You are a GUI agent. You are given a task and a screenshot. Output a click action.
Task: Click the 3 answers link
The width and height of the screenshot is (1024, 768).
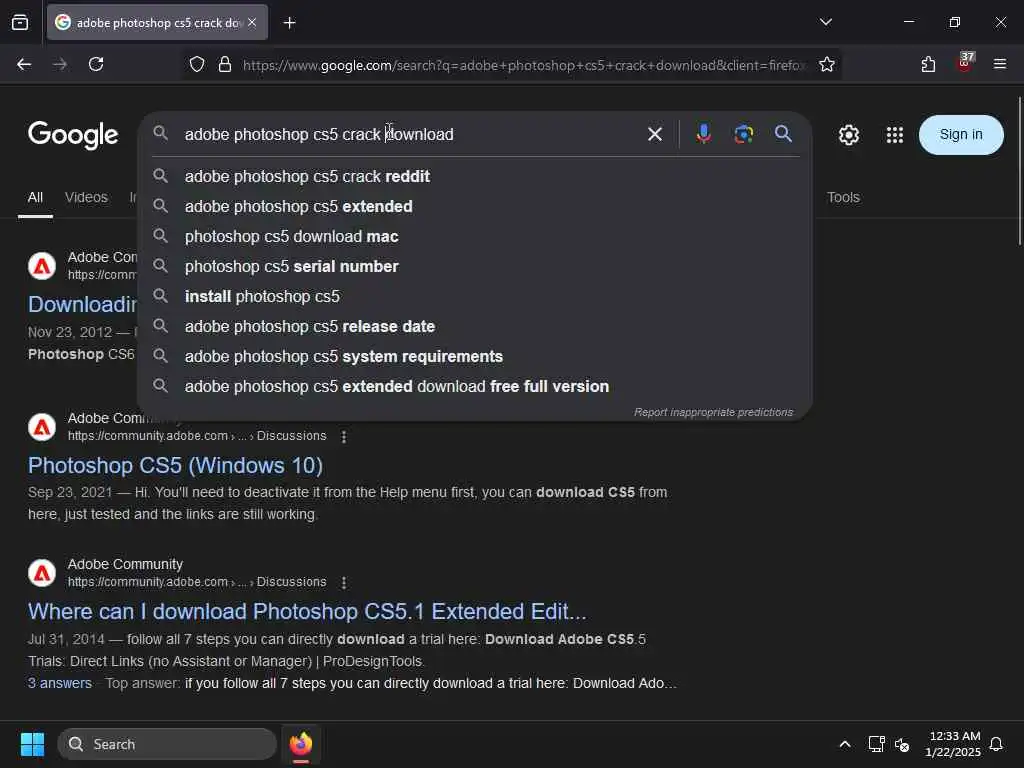pos(59,683)
